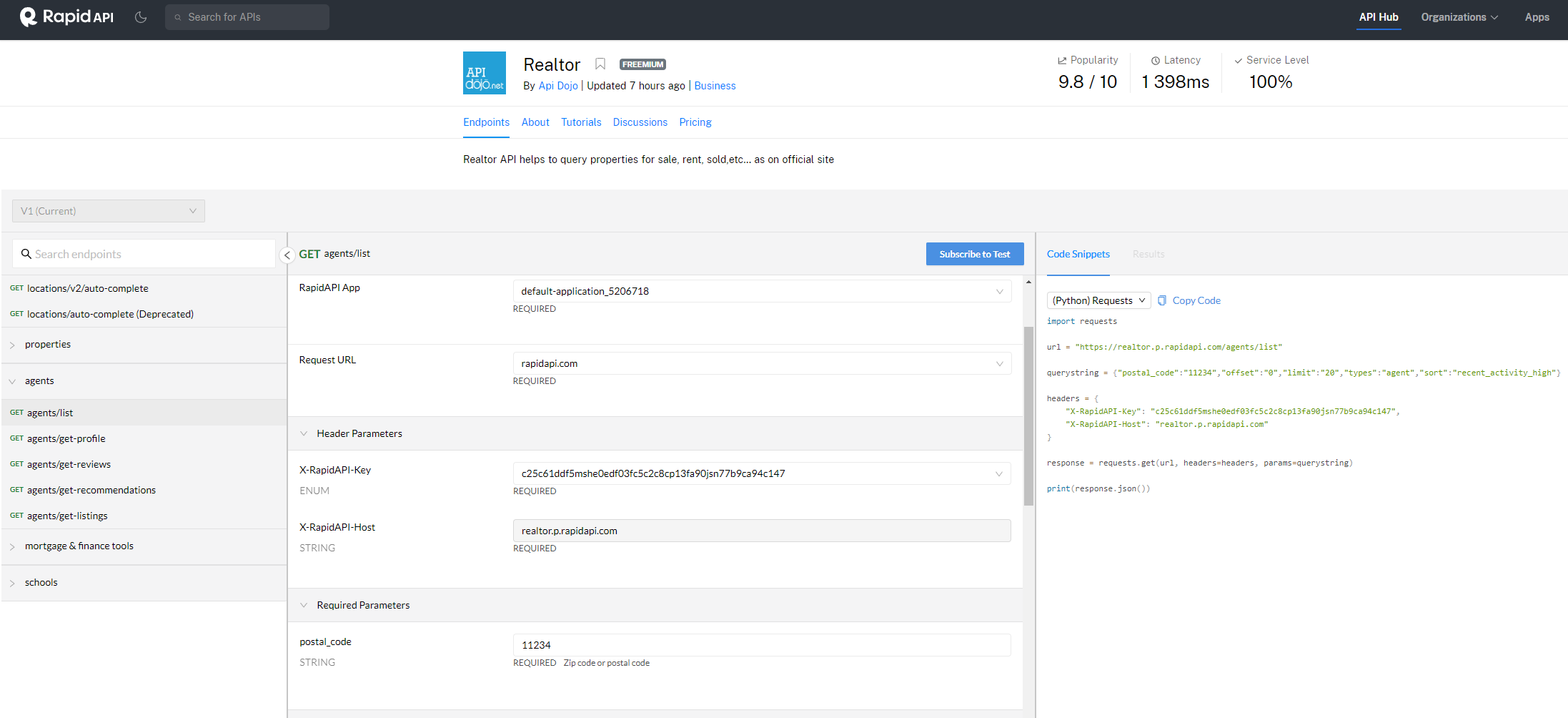1568x718 pixels.
Task: Switch to the Pricing tab
Action: coord(695,122)
